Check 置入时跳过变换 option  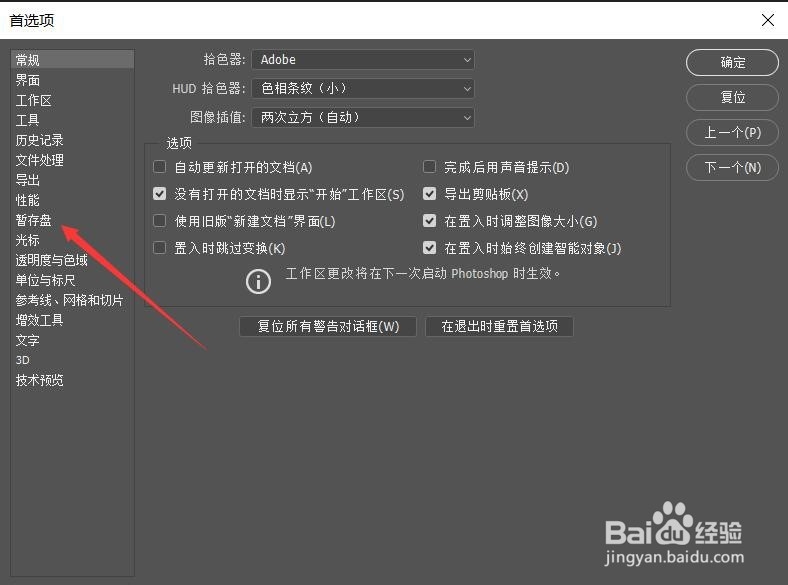[x=160, y=248]
